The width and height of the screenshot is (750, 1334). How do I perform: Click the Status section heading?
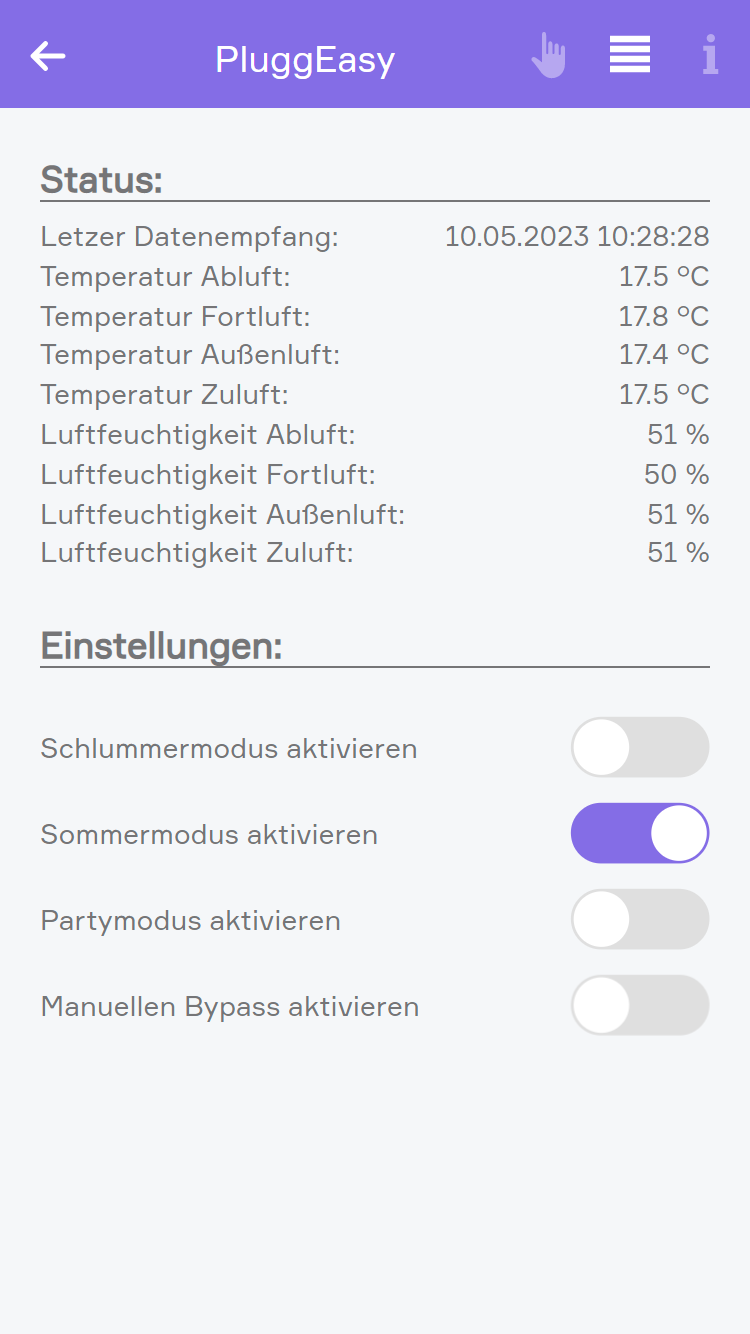pyautogui.click(x=101, y=180)
